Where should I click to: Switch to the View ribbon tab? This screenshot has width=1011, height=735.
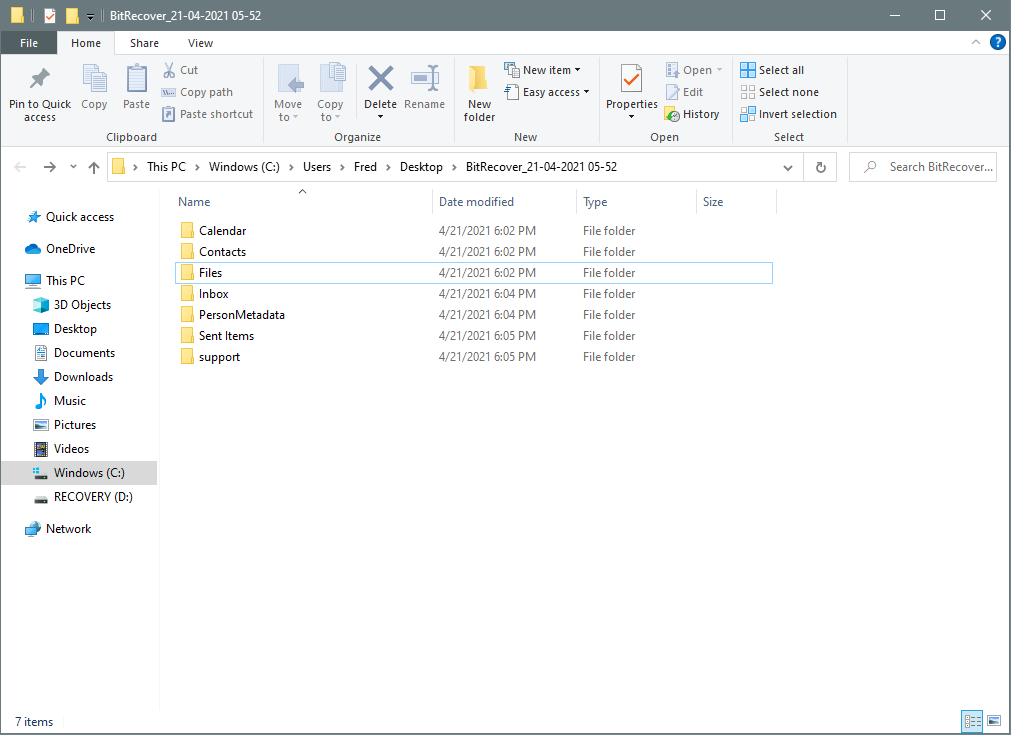201,43
